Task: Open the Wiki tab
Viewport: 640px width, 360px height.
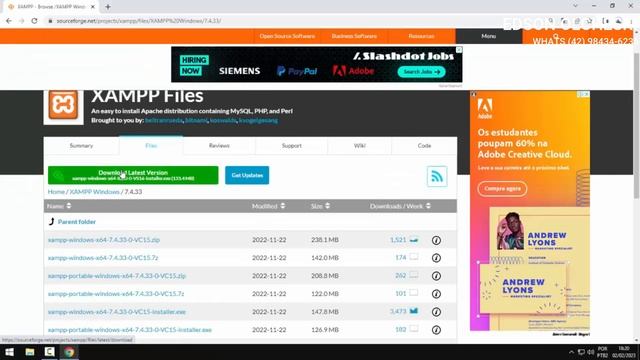Action: coord(360,146)
